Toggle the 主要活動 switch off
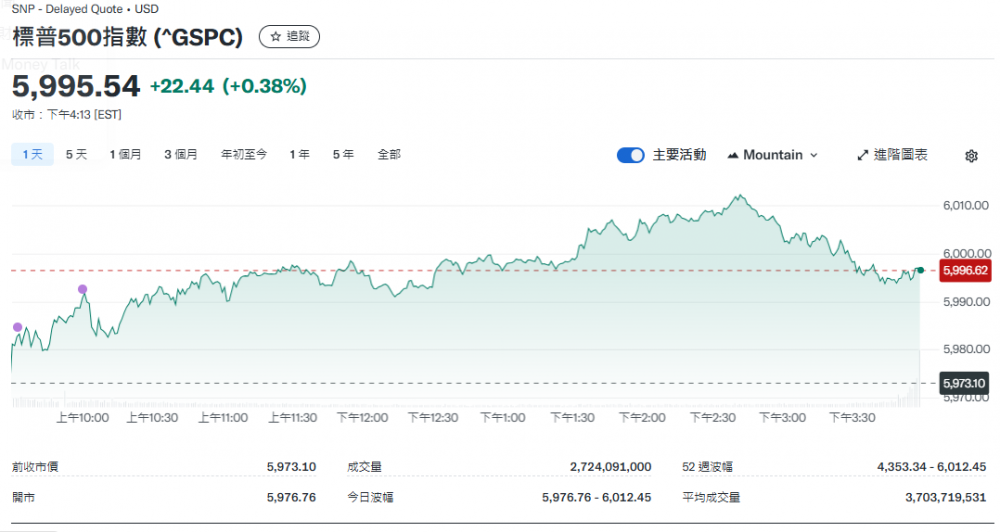Image resolution: width=1000 pixels, height=532 pixels. click(x=630, y=155)
